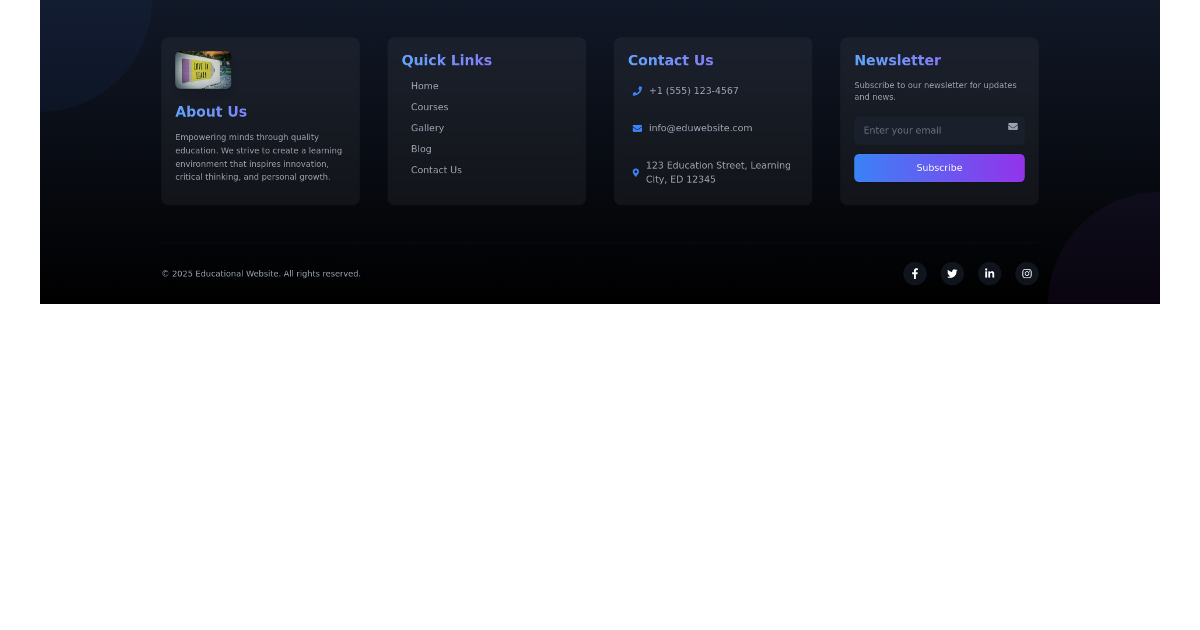
Task: Select the Home quick link
Action: click(424, 86)
